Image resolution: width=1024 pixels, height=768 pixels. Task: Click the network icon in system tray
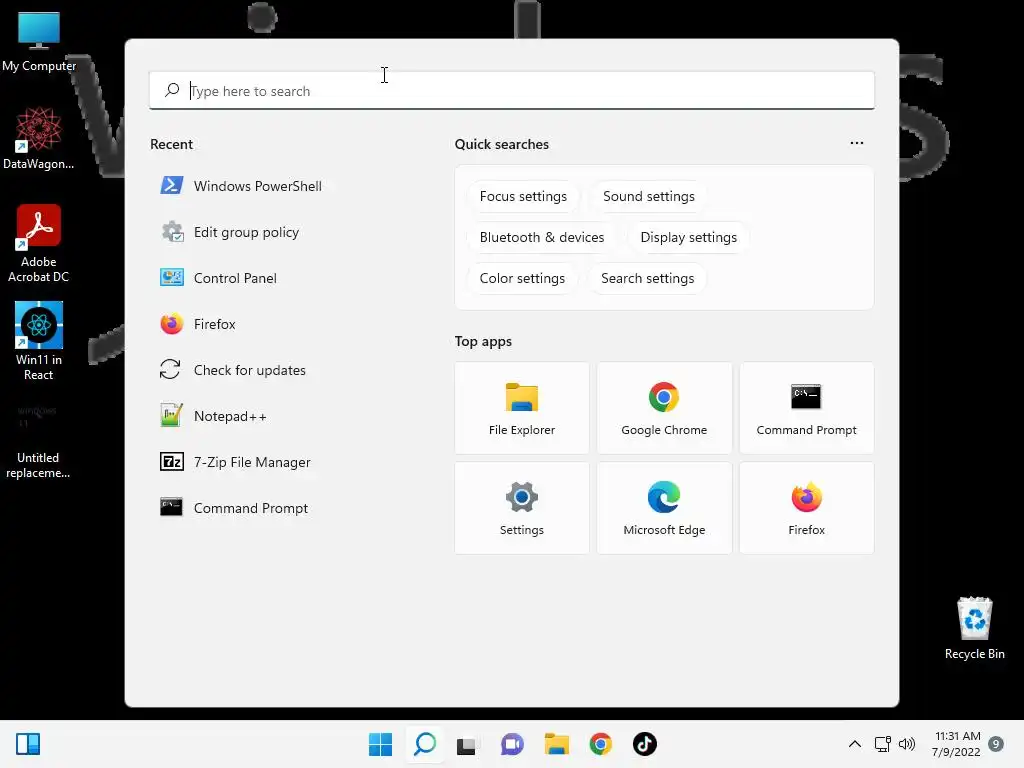pos(883,744)
